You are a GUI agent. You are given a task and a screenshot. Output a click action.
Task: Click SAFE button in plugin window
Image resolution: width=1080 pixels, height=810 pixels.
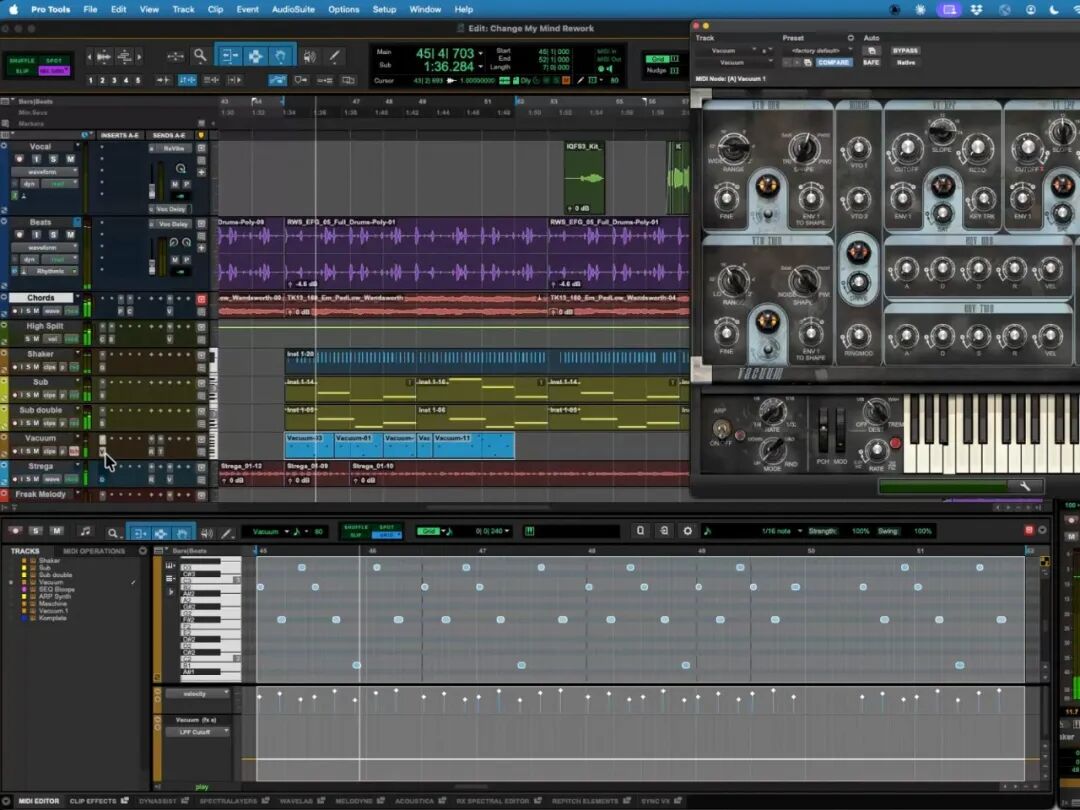[x=871, y=62]
